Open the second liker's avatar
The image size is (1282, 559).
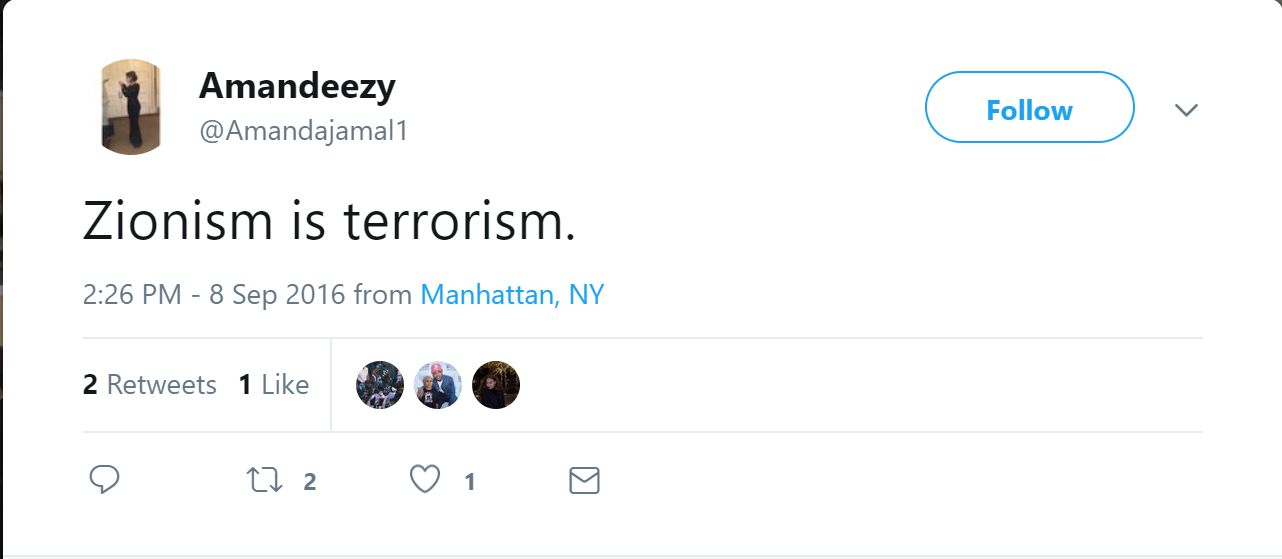[x=438, y=385]
